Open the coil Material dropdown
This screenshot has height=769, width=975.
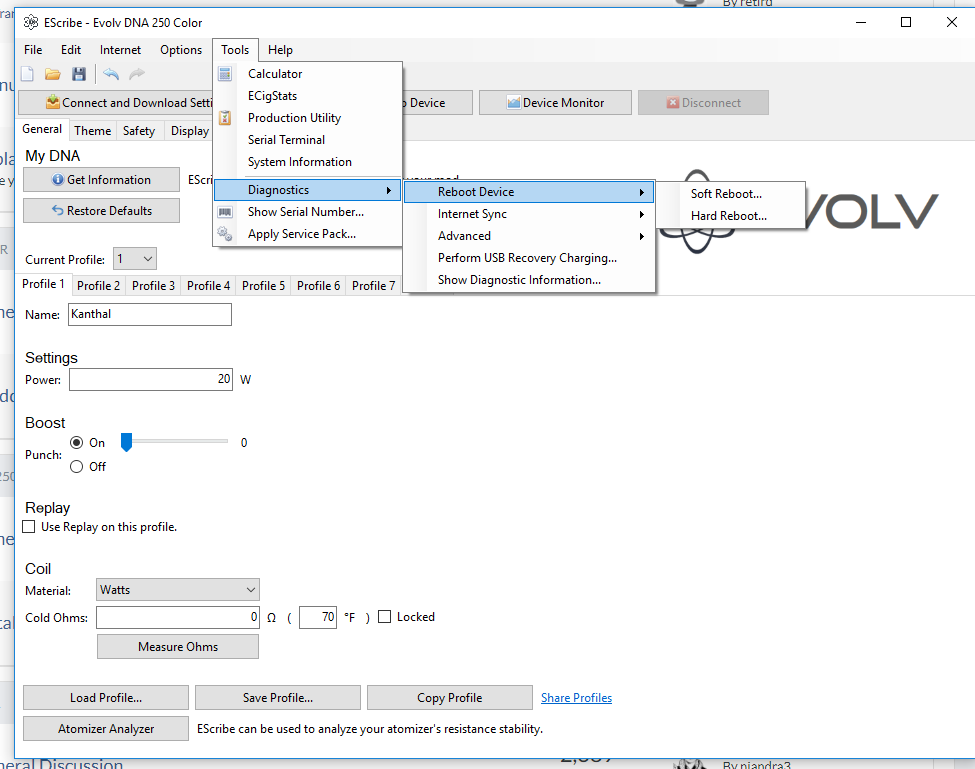coord(178,590)
